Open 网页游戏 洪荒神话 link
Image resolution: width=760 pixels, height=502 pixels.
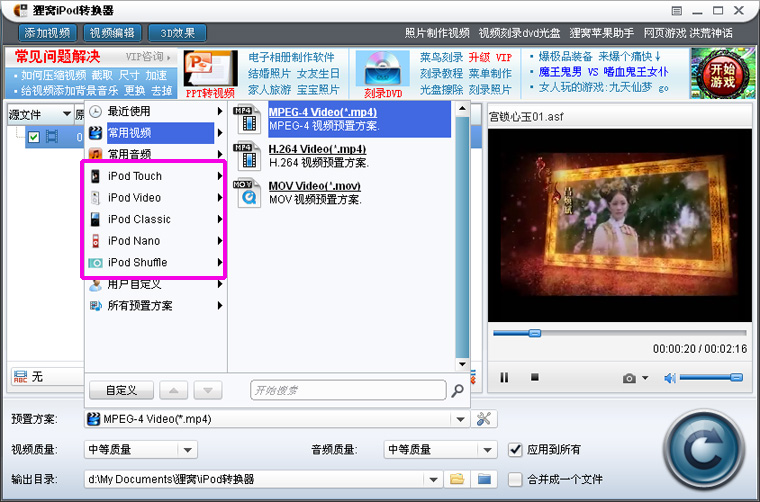688,33
